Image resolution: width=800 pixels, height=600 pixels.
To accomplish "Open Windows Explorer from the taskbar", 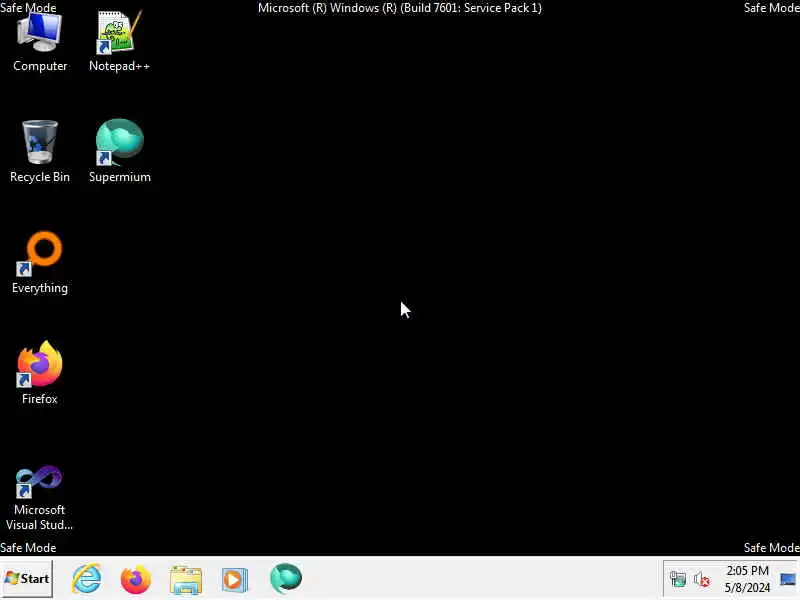I will [186, 580].
